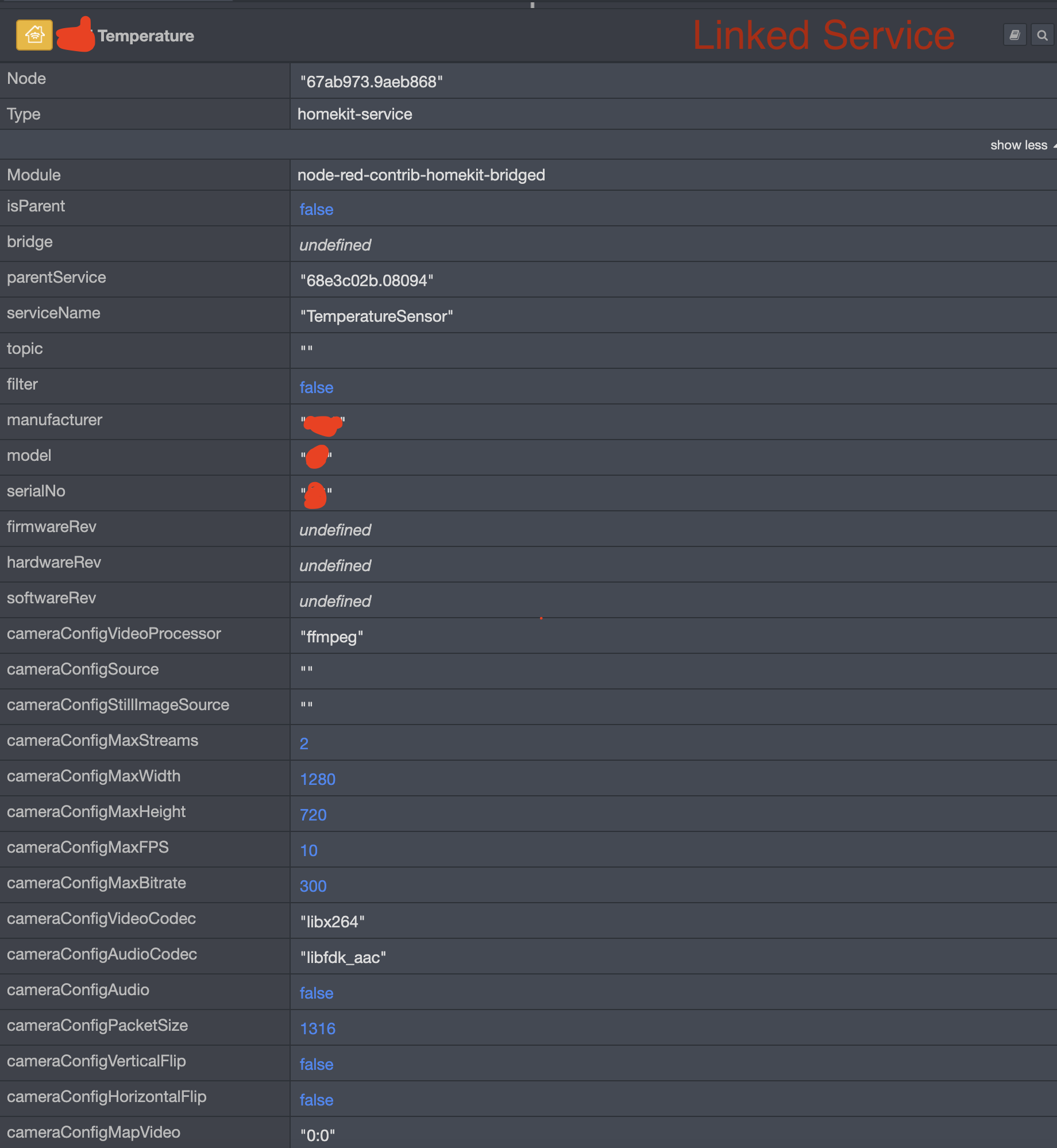
Task: Click the "TemperatureSensor" serviceName value
Action: tap(376, 316)
